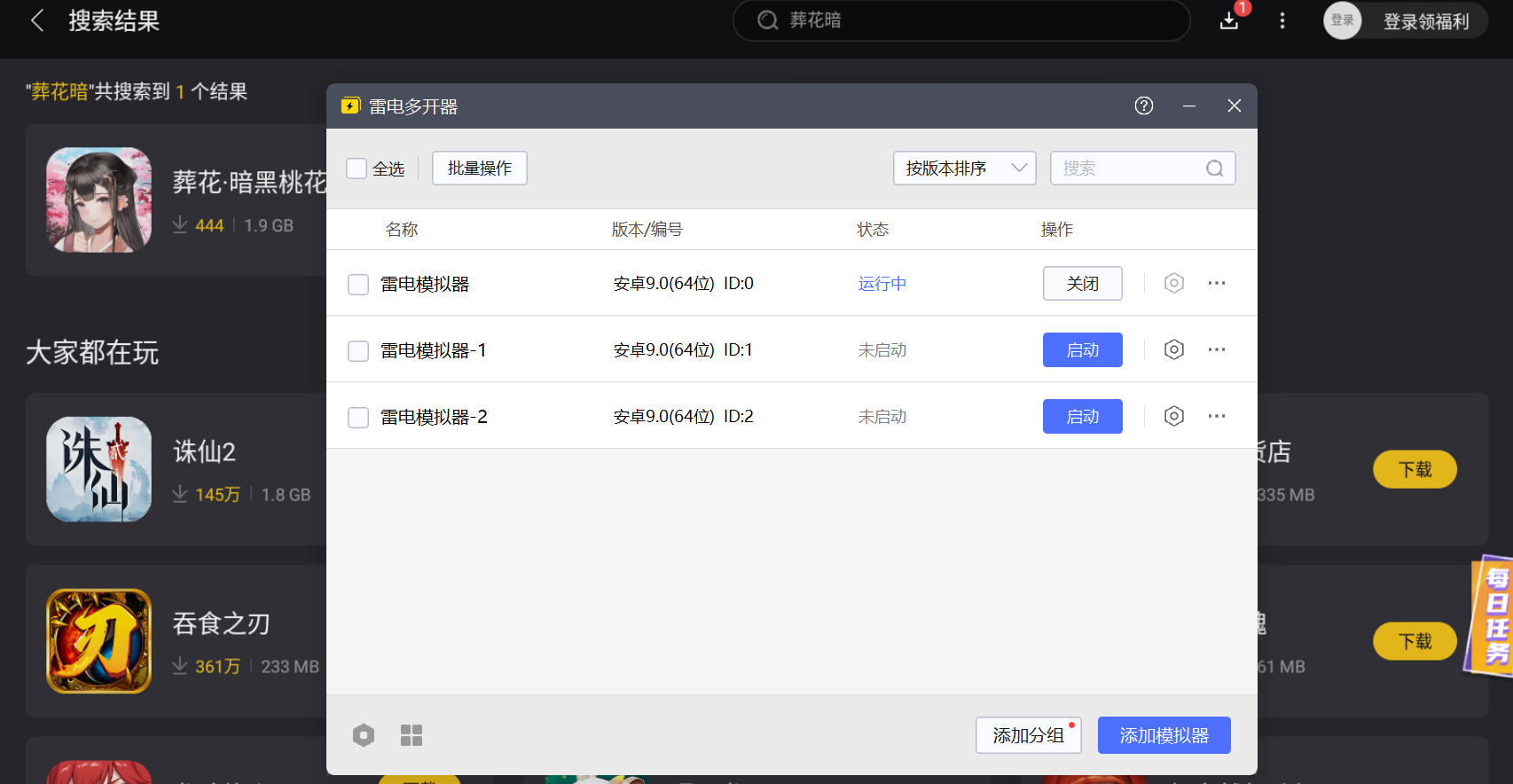Click the 登录 avatar icon
Viewport: 1513px width, 784px height.
coord(1343,20)
